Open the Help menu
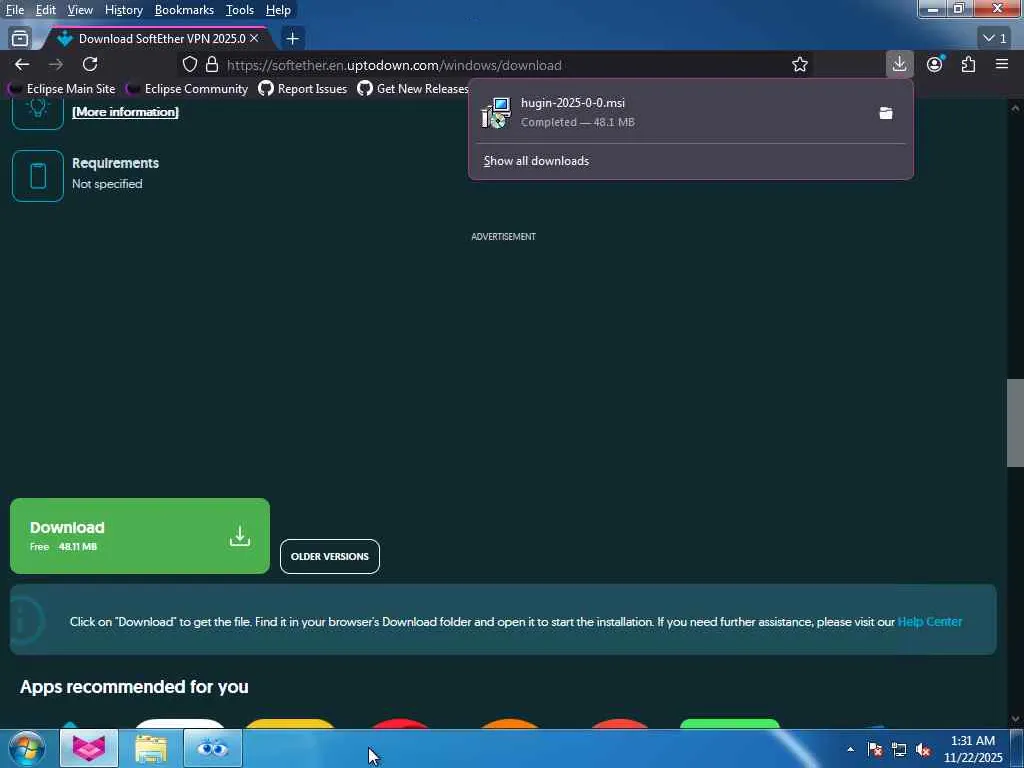Image resolution: width=1024 pixels, height=768 pixels. pyautogui.click(x=278, y=10)
